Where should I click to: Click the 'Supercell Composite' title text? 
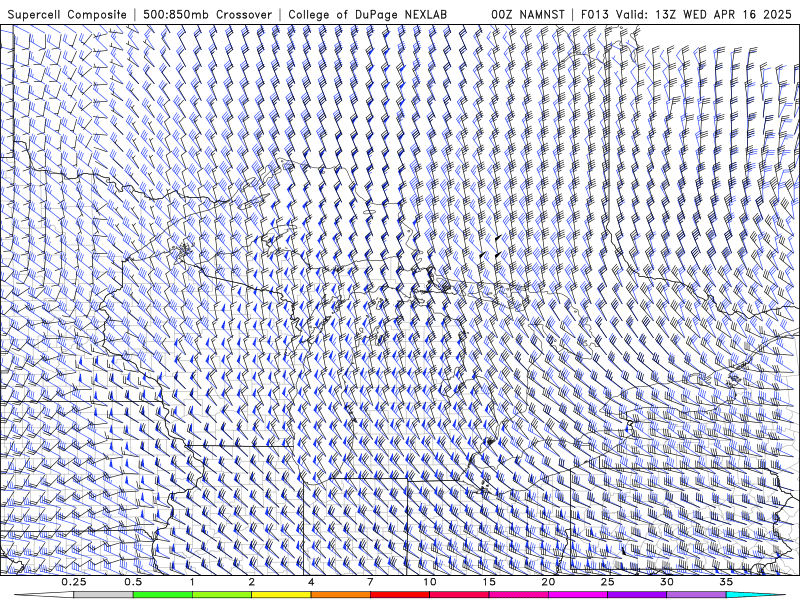click(67, 14)
